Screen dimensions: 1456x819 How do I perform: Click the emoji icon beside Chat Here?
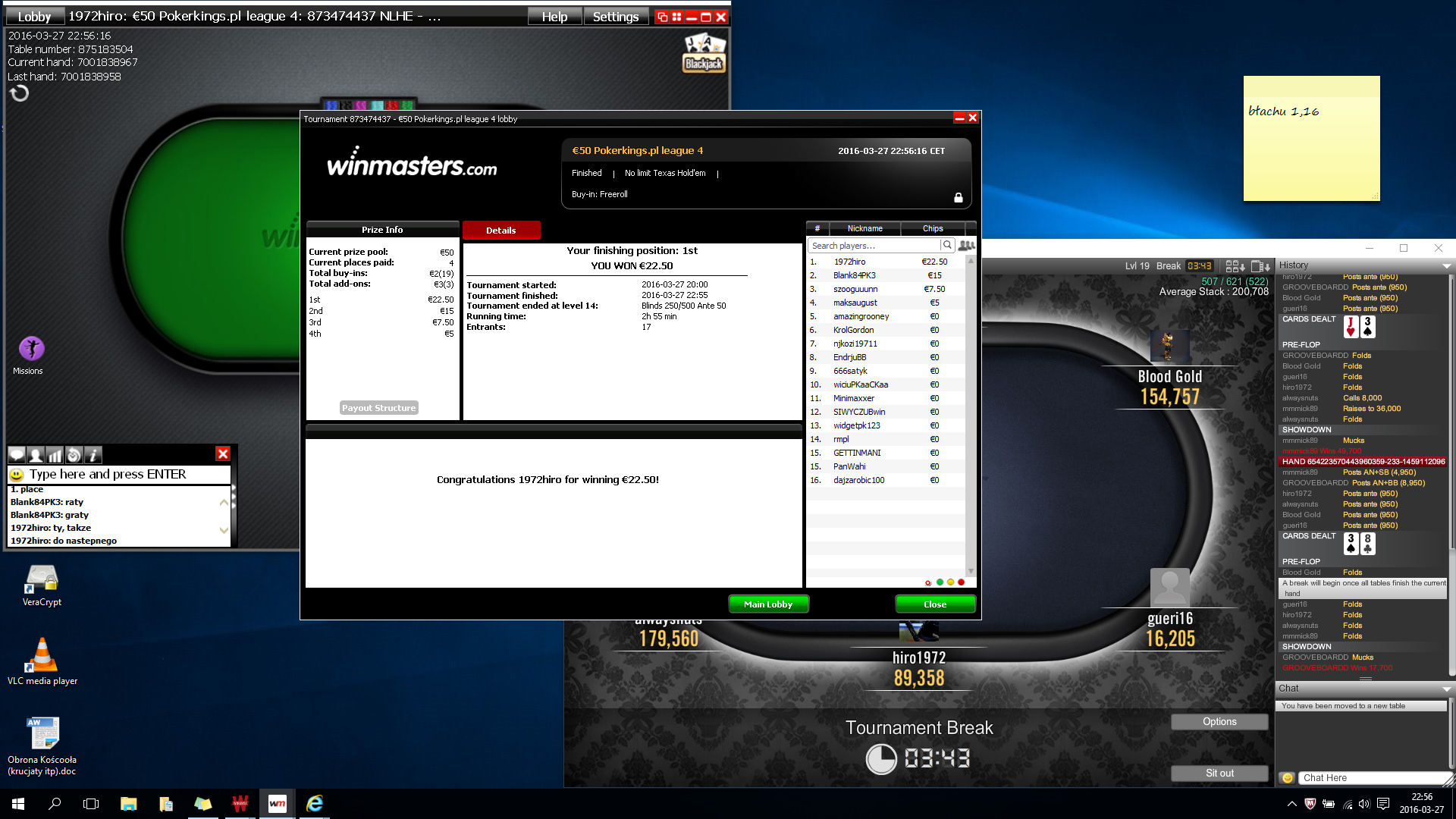[1287, 778]
